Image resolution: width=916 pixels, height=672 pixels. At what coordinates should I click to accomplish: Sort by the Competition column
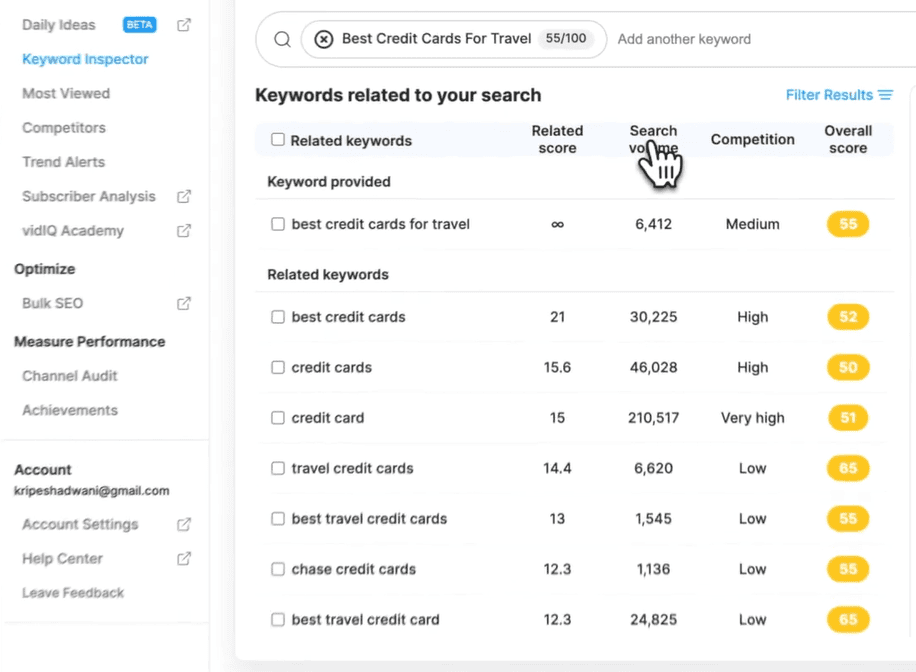point(752,139)
